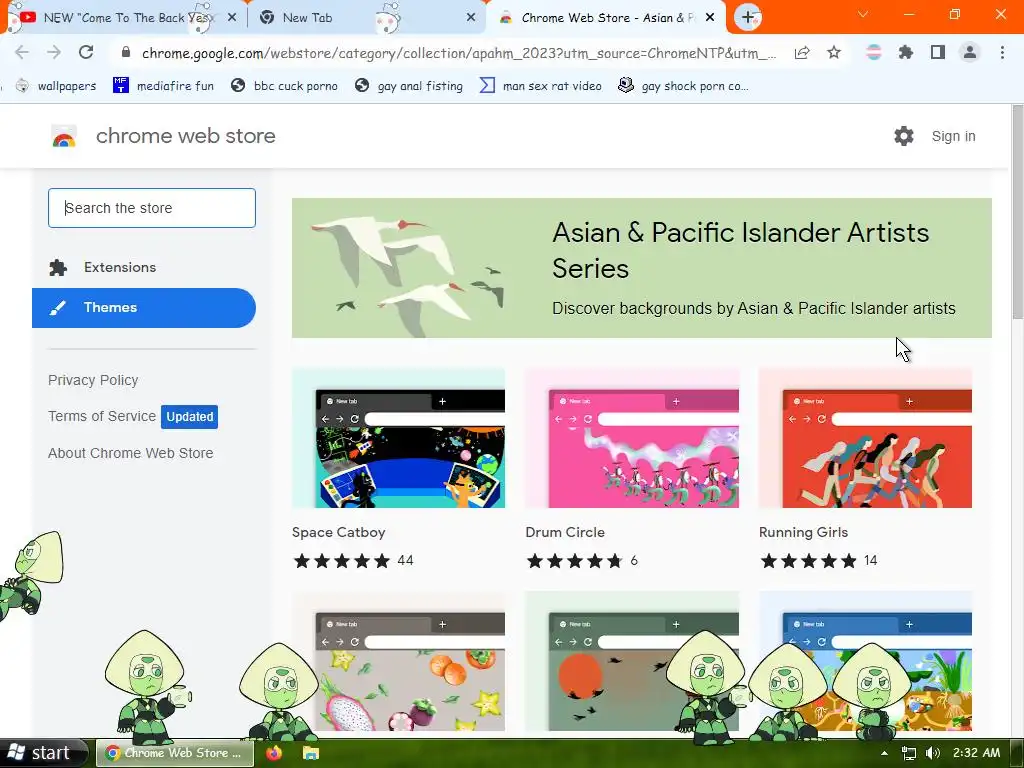Screen dimensions: 1024x768
Task: Open the Extensions puzzle-piece menu in toolbar
Action: click(x=906, y=53)
